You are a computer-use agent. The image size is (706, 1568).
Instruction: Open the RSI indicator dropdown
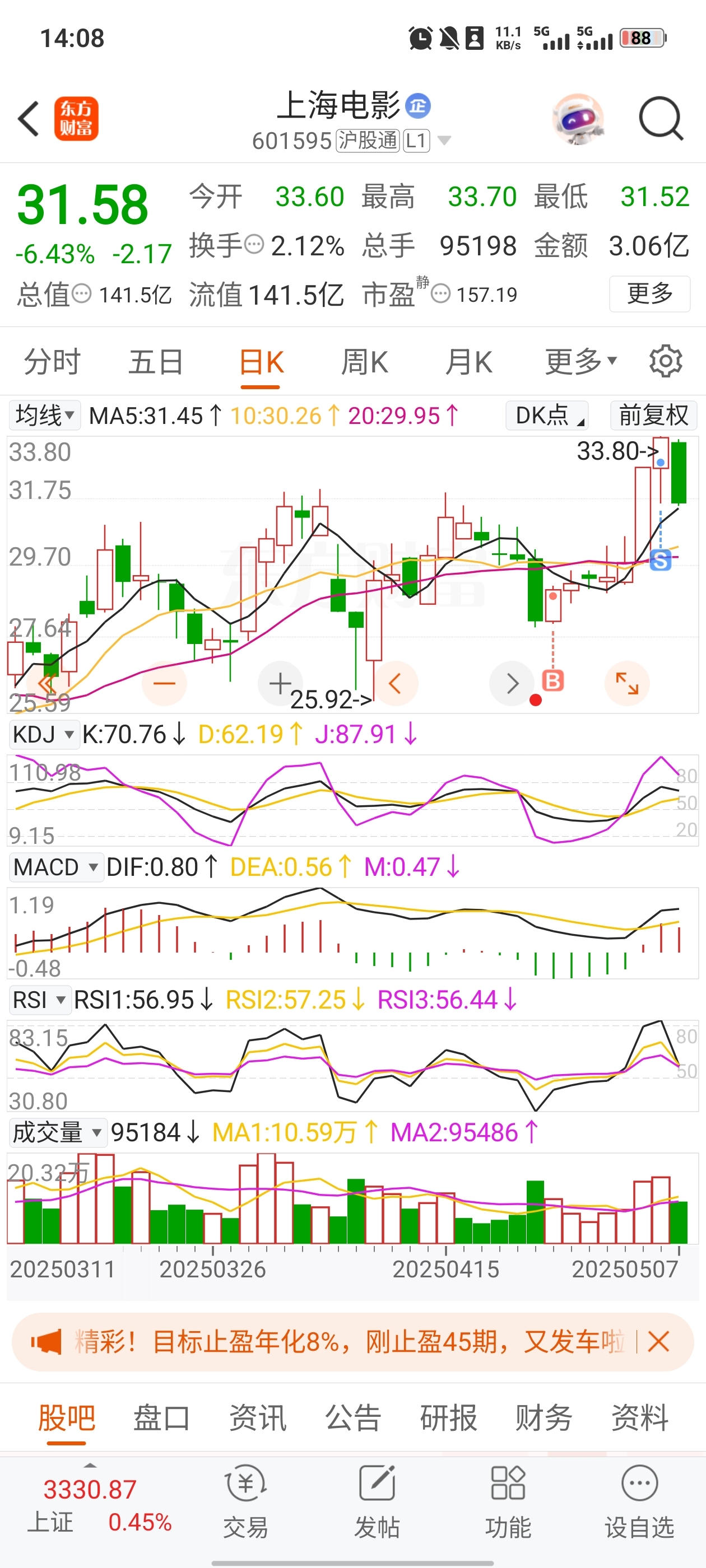point(40,1000)
